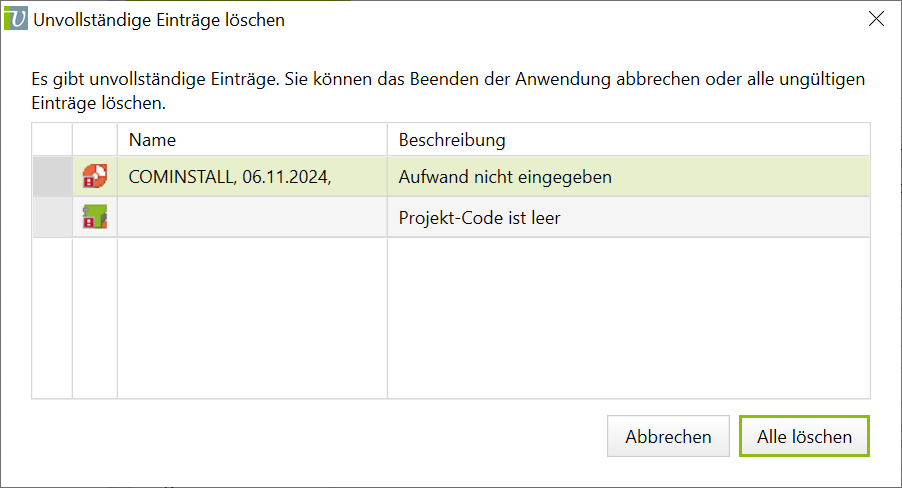Sort by the Beschreibung column header
The width and height of the screenshot is (902, 488).
[628, 140]
